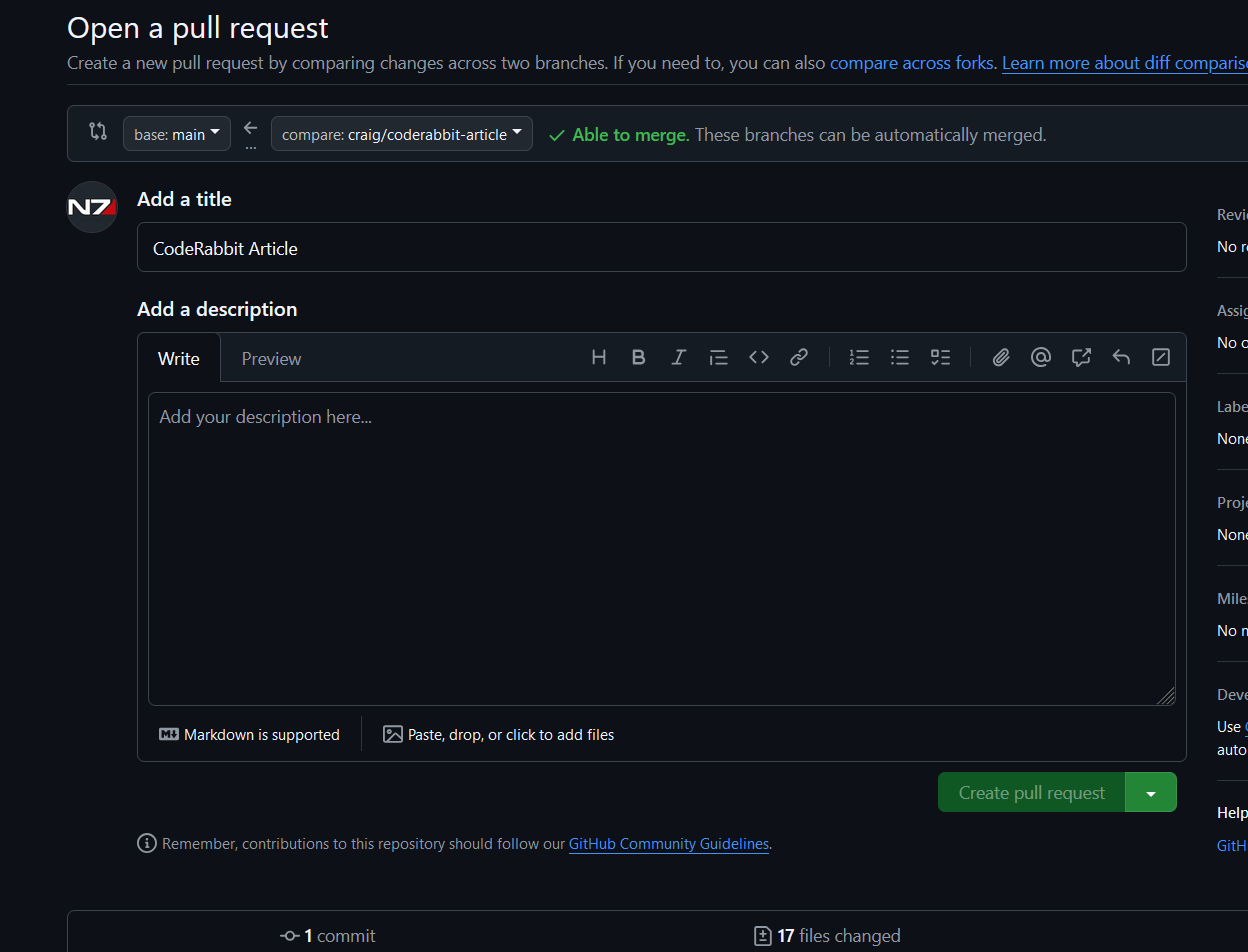Expand the Create pull request options arrow
The image size is (1248, 952).
coord(1151,792)
